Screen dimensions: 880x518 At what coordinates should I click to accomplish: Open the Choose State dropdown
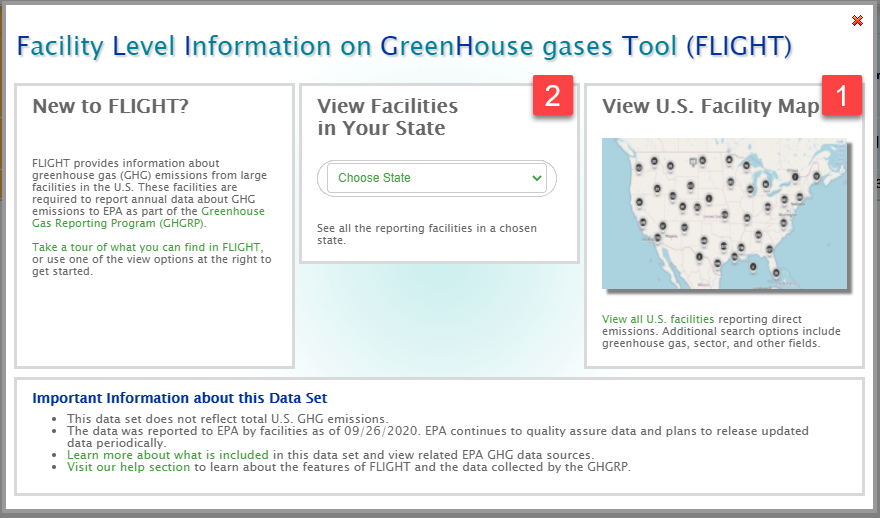pos(437,178)
